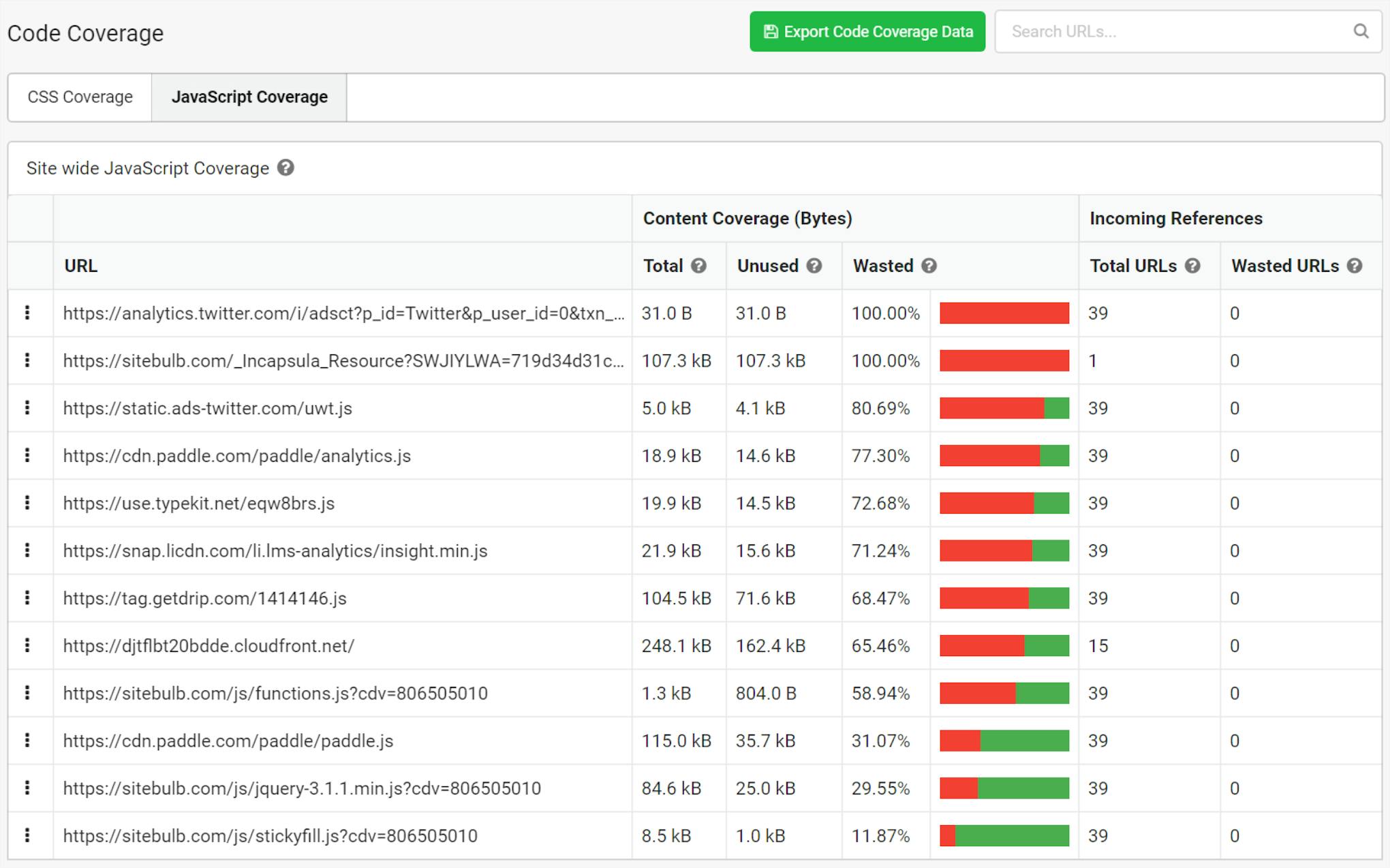The image size is (1390, 868).
Task: Click the Total URLs help icon
Action: (1192, 266)
